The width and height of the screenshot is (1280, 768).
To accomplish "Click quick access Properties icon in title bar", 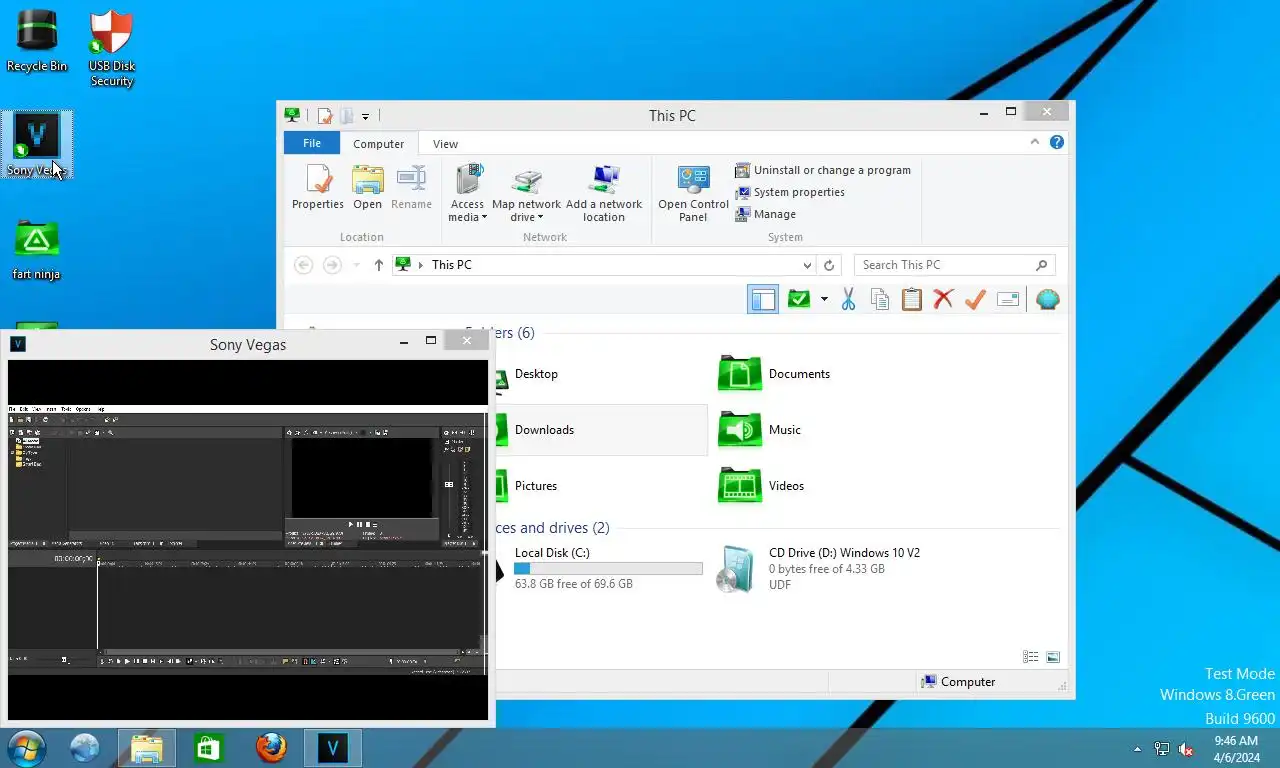I will (x=324, y=116).
